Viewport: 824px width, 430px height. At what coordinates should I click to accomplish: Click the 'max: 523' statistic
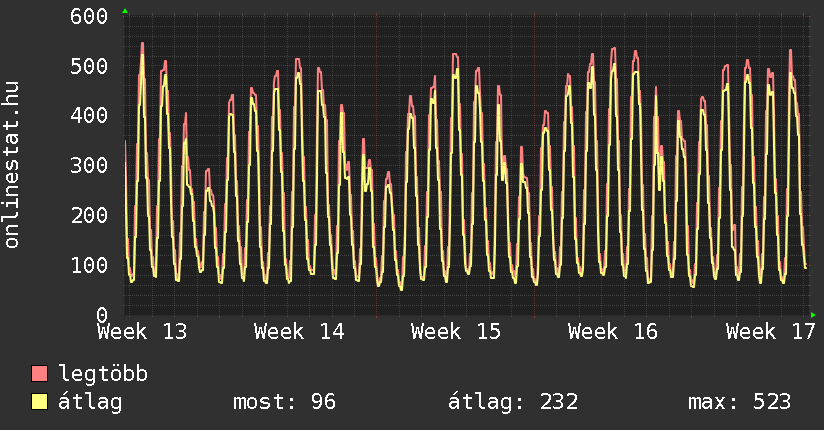click(x=739, y=402)
